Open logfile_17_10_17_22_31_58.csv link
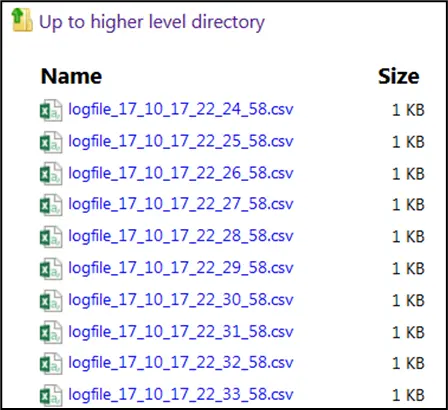448x410 pixels. coord(181,332)
